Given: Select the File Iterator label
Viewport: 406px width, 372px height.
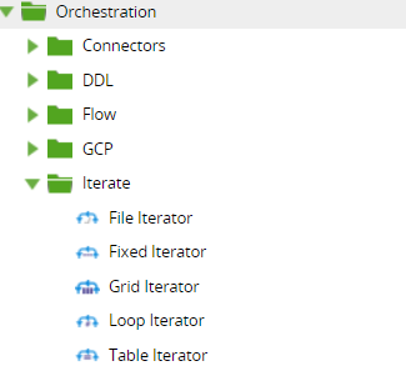Looking at the screenshot, I should pyautogui.click(x=151, y=218).
